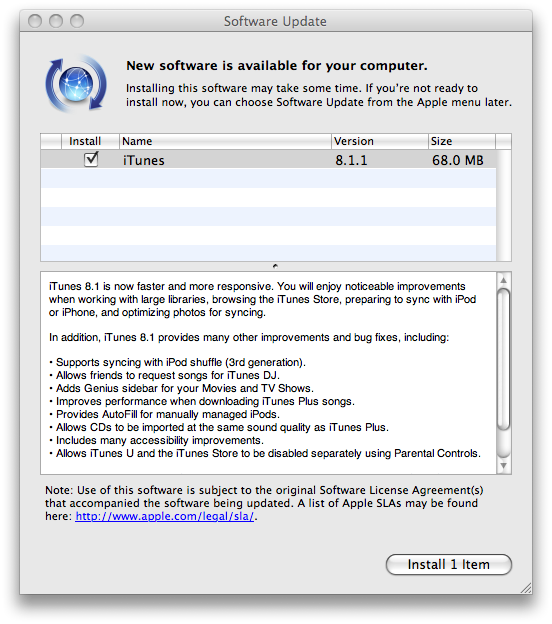Click "Allows friends to request songs" line

click(x=165, y=375)
